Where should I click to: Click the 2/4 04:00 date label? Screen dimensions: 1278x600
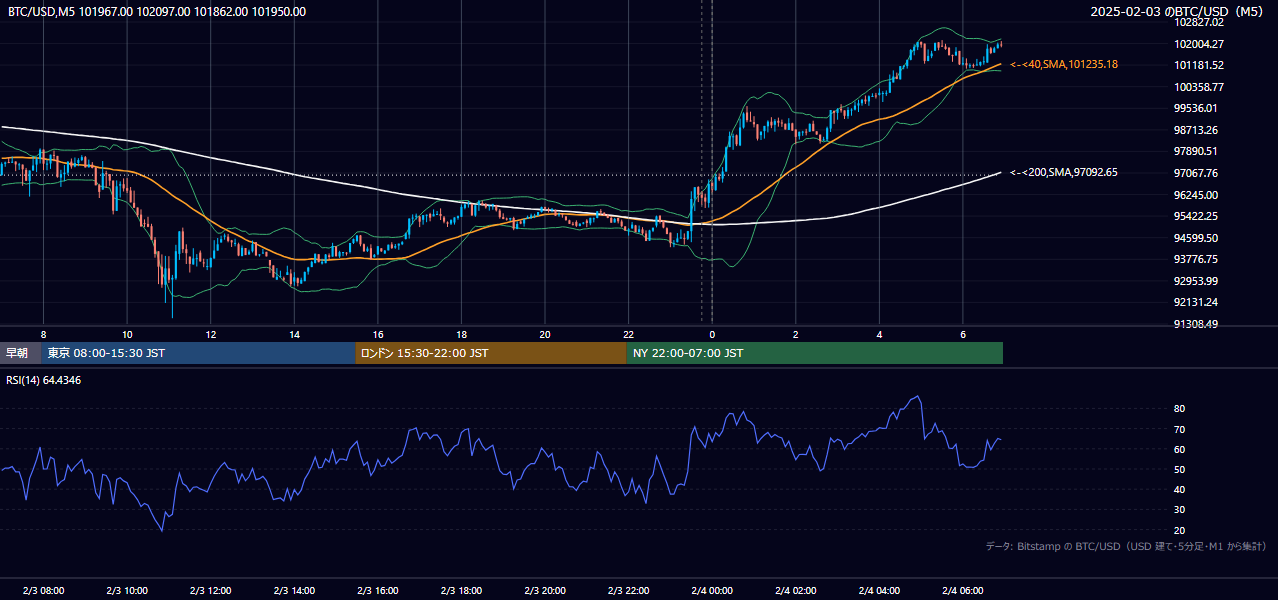(878, 590)
